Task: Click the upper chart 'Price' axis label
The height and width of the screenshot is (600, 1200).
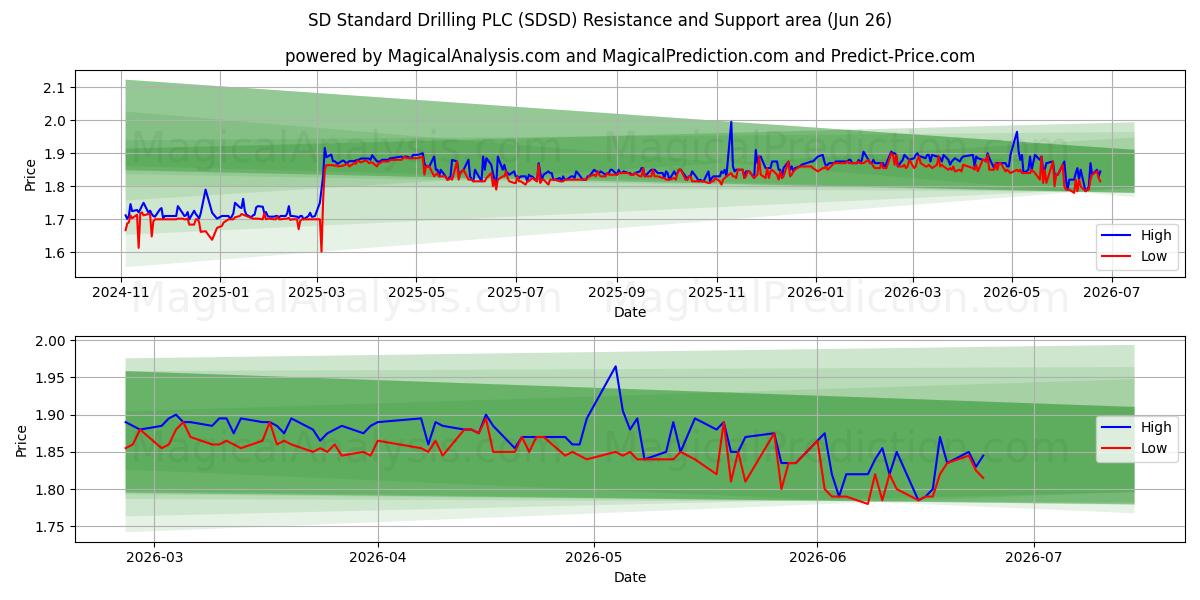Action: pos(30,174)
